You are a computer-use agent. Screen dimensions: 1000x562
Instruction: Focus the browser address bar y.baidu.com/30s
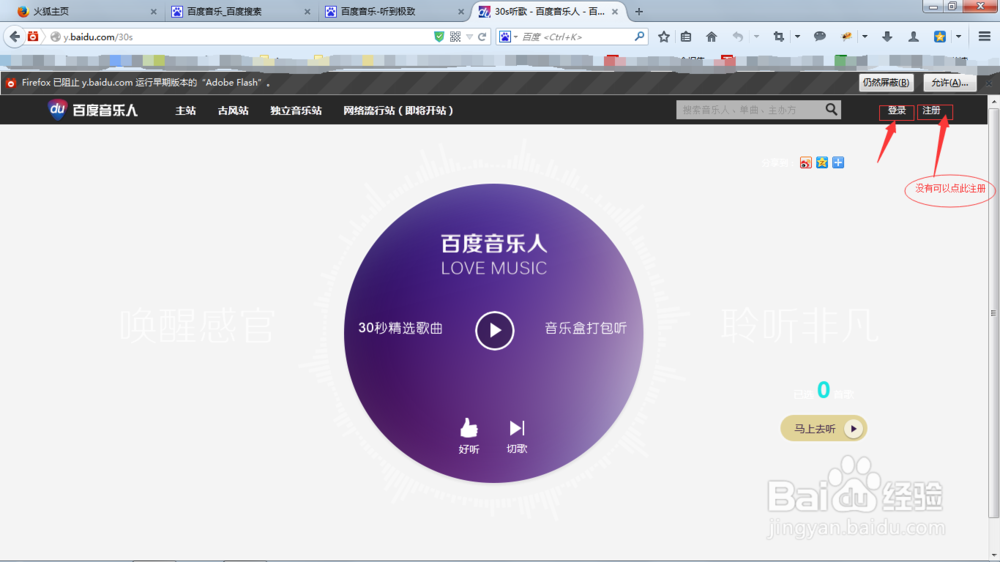click(x=246, y=37)
